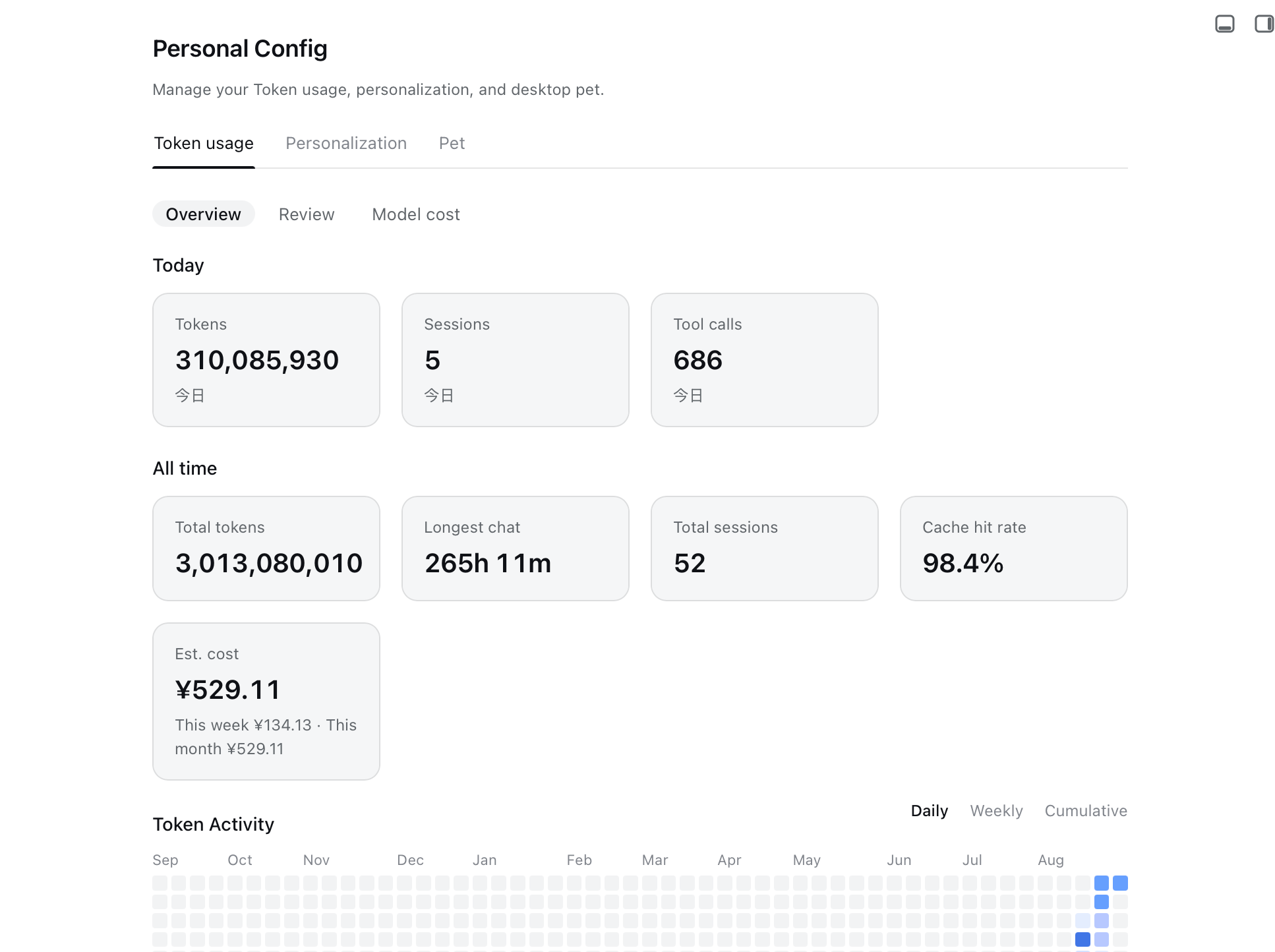Click the Jan month label
The width and height of the screenshot is (1275, 952).
coord(485,860)
